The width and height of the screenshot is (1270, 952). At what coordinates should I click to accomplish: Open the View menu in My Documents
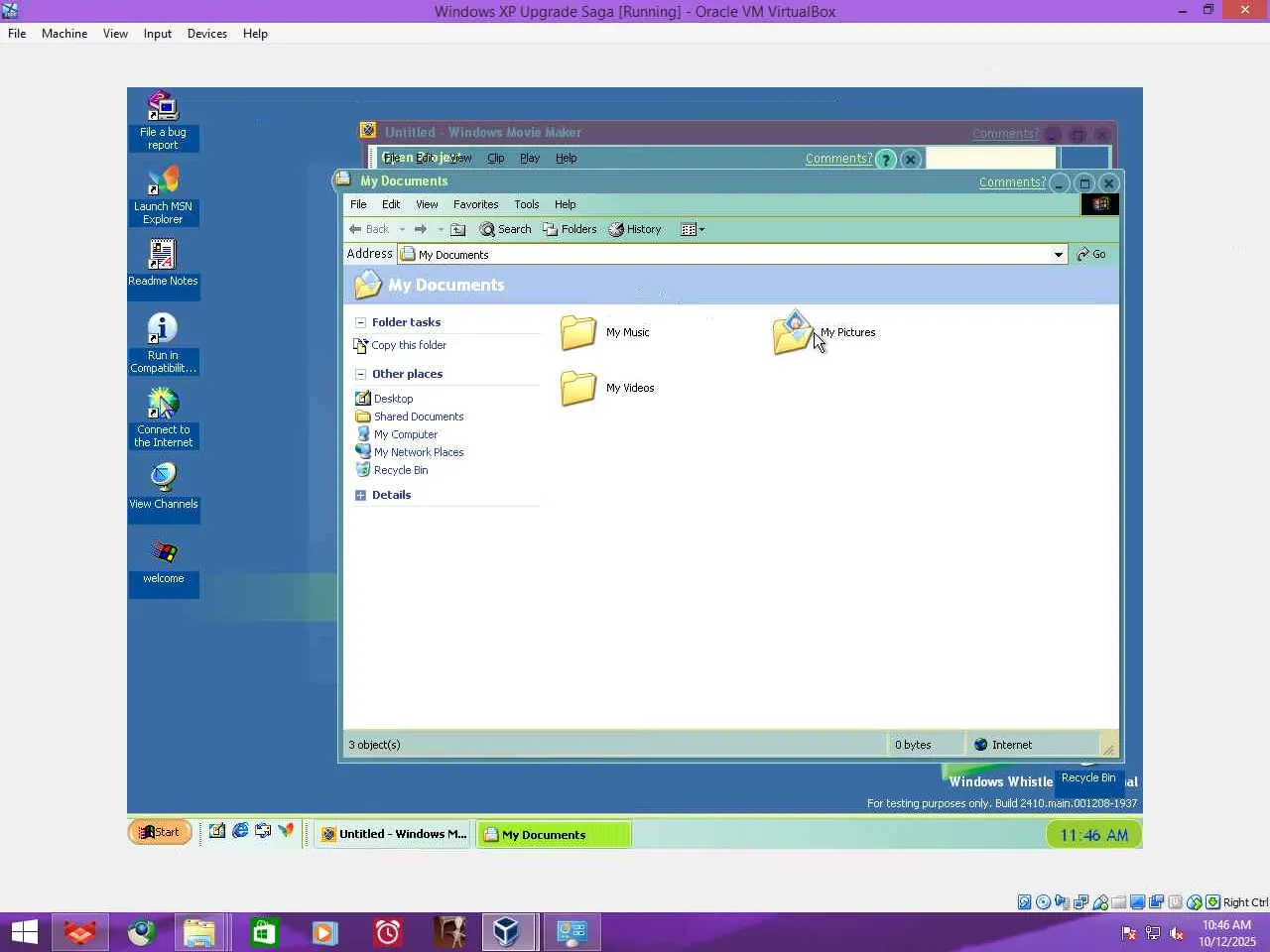click(x=427, y=204)
